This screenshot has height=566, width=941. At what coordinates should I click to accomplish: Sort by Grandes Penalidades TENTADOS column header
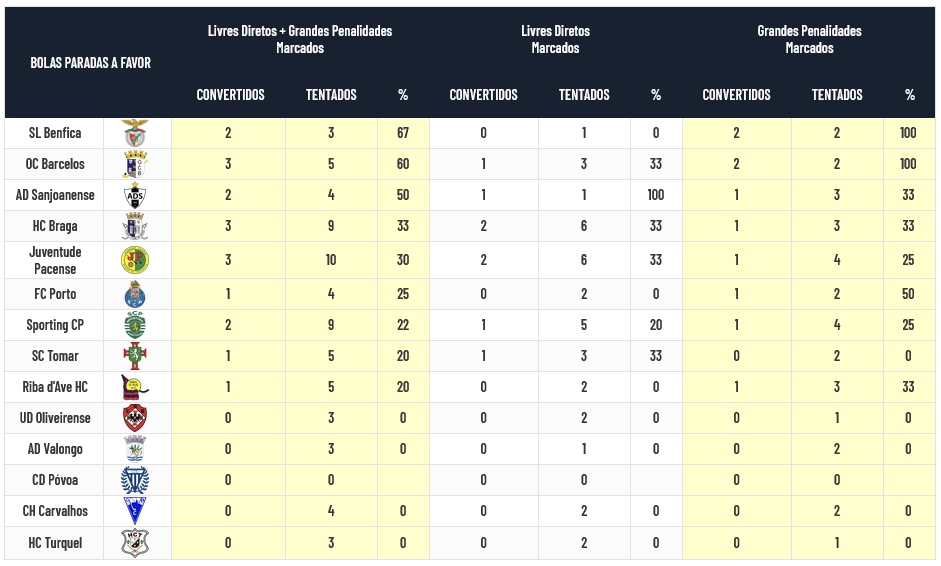click(x=837, y=95)
